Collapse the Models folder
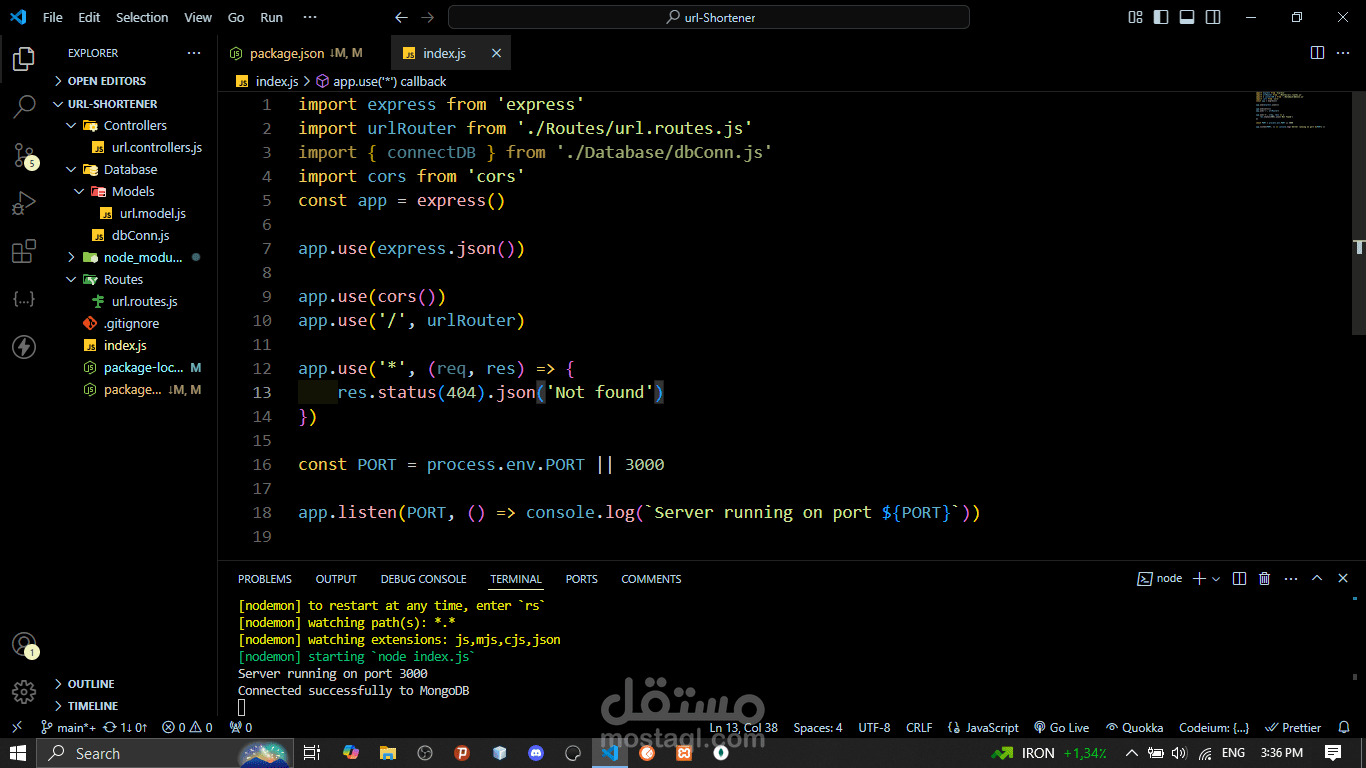 pos(79,191)
